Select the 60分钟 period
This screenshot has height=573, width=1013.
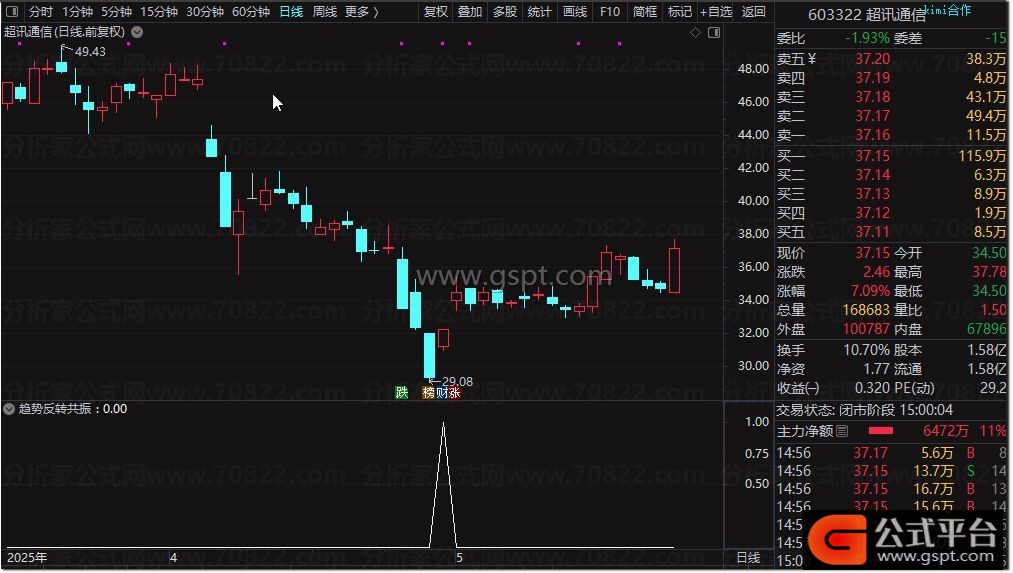click(x=251, y=12)
